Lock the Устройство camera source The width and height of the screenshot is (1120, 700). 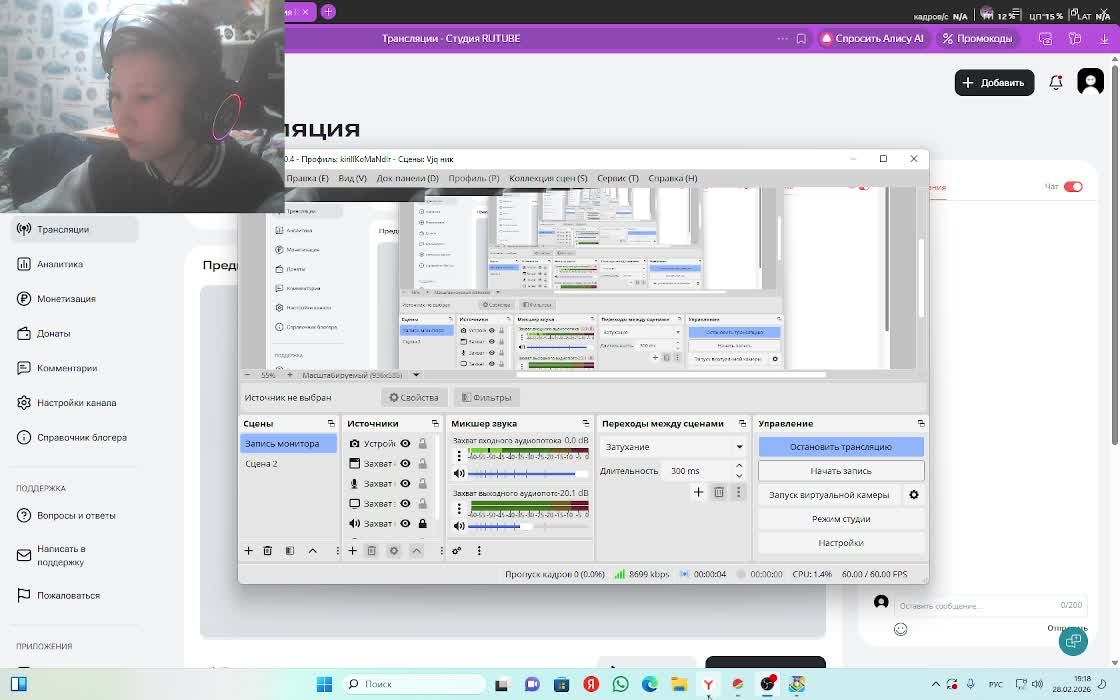(423, 444)
